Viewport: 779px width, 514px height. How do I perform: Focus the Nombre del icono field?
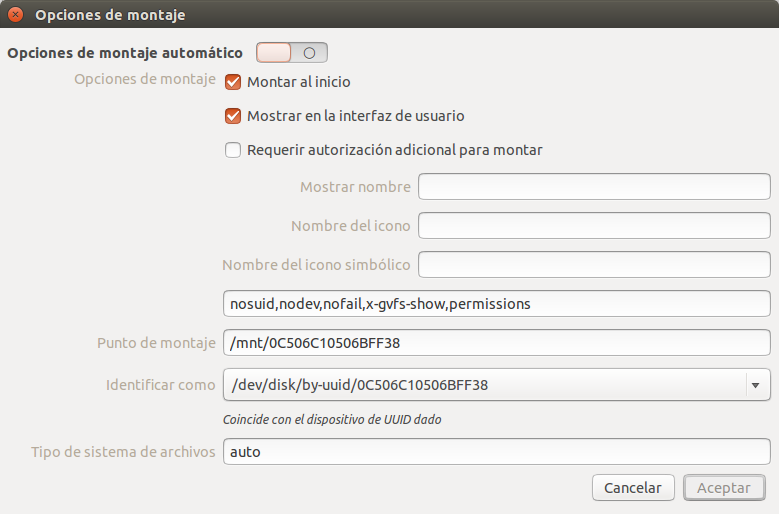tap(594, 226)
